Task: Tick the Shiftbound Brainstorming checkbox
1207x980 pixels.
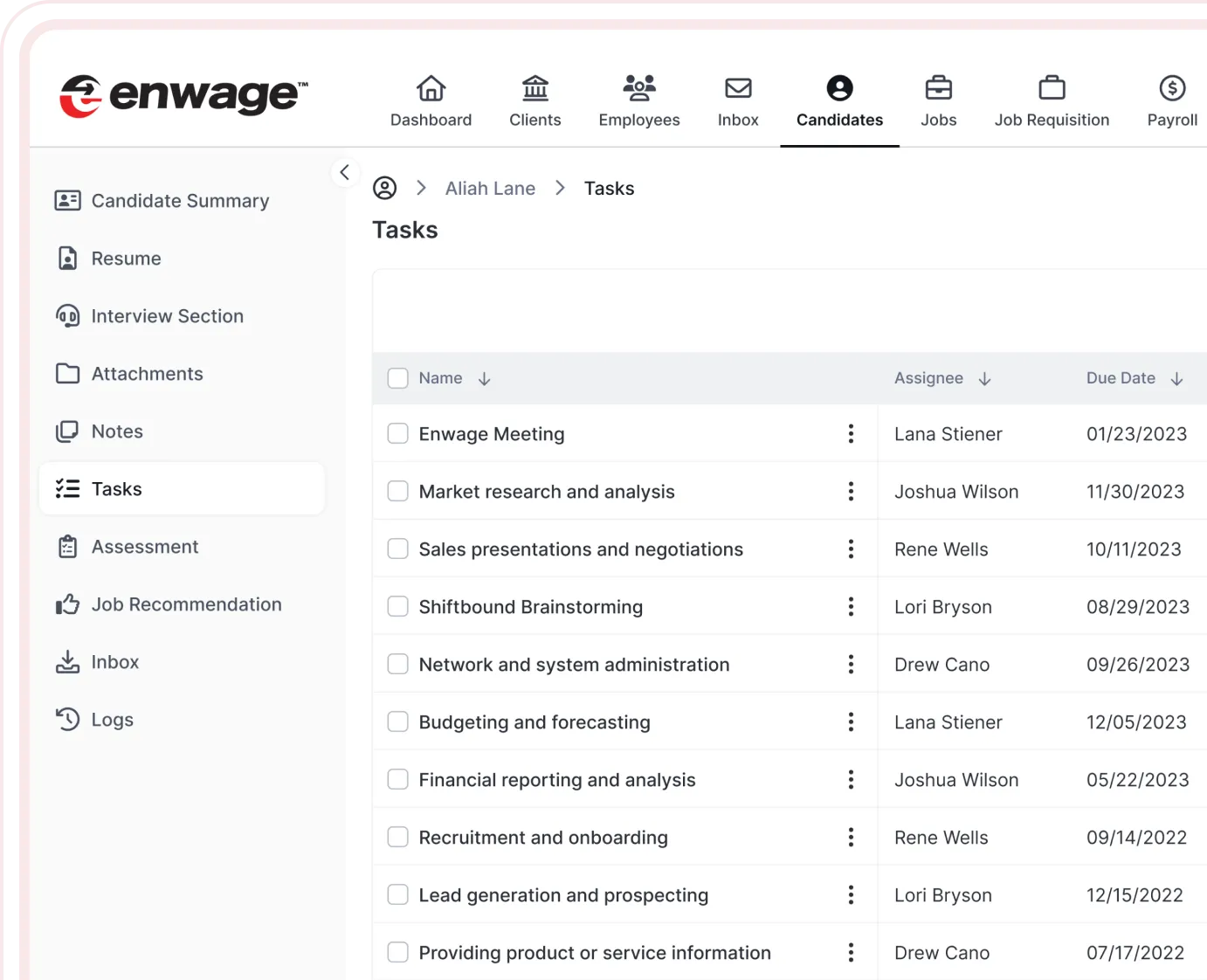Action: coord(398,607)
